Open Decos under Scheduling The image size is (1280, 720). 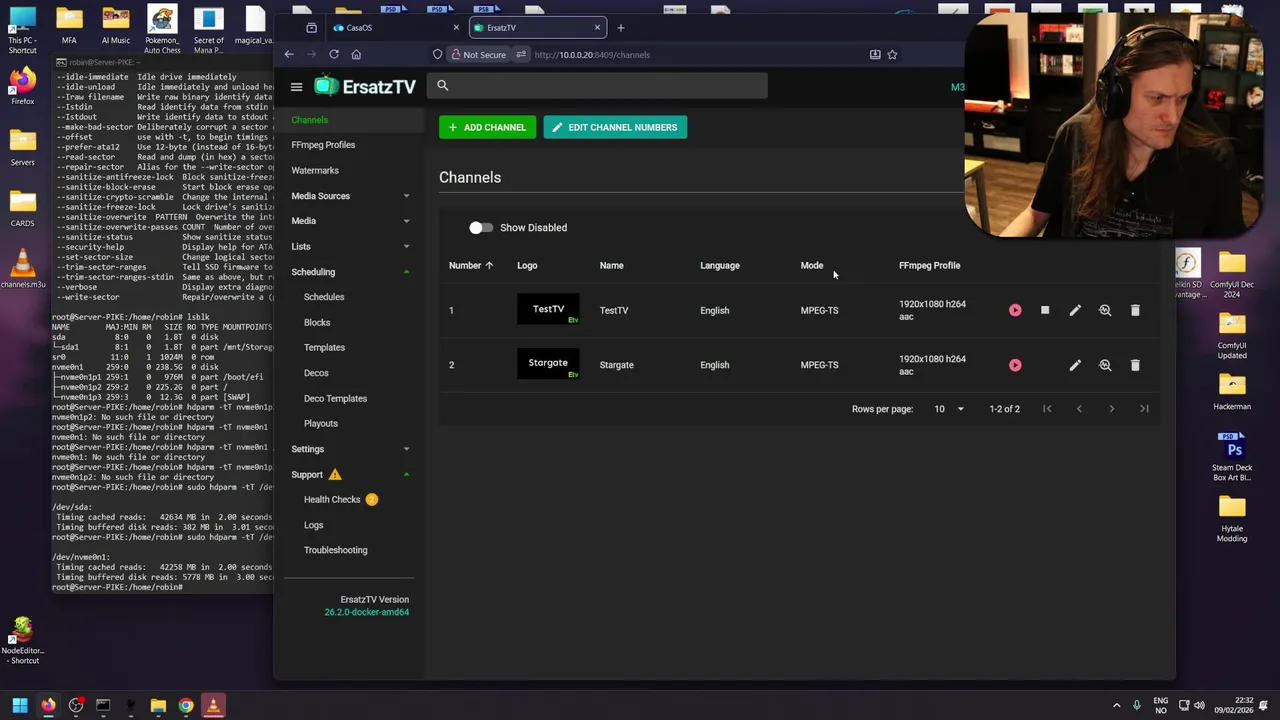click(316, 373)
